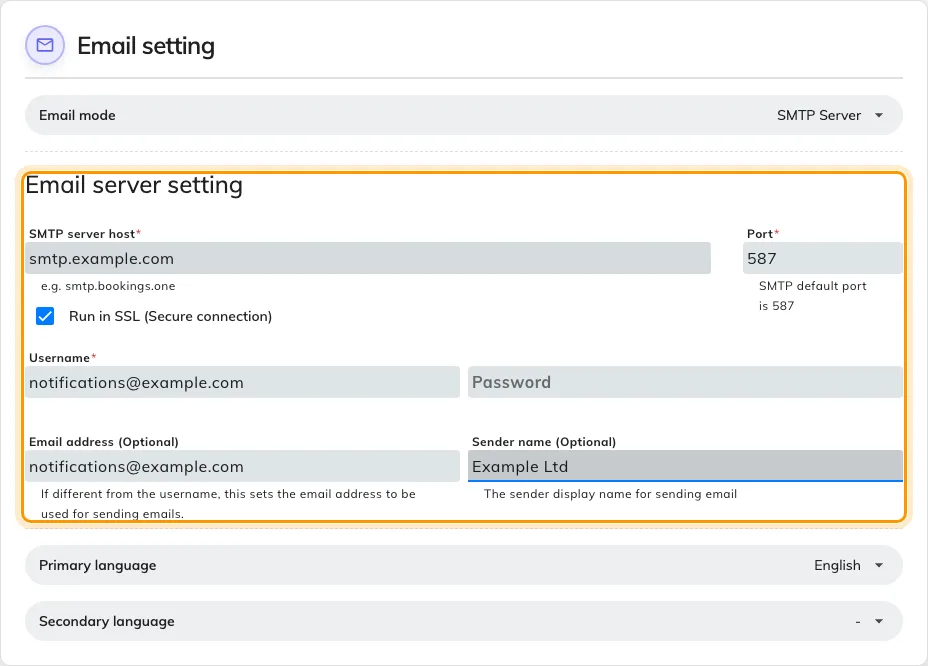
Task: Click the SMTP server host input field
Action: [368, 258]
